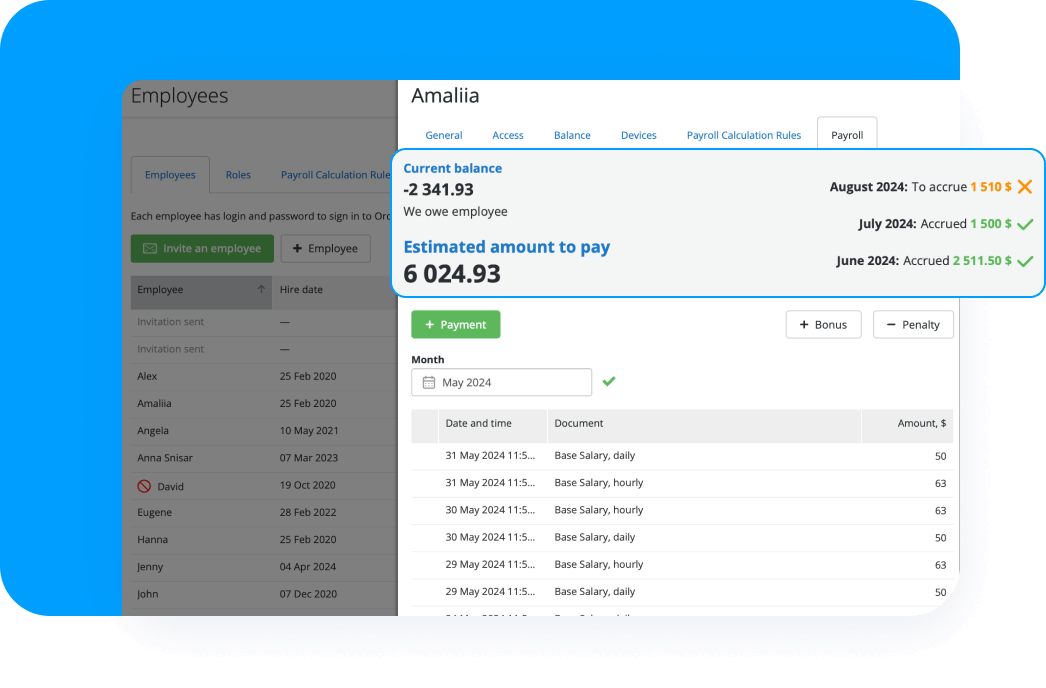This screenshot has width=1046, height=688.
Task: Click the green checkmark beside June 2024
Action: pyautogui.click(x=1024, y=261)
